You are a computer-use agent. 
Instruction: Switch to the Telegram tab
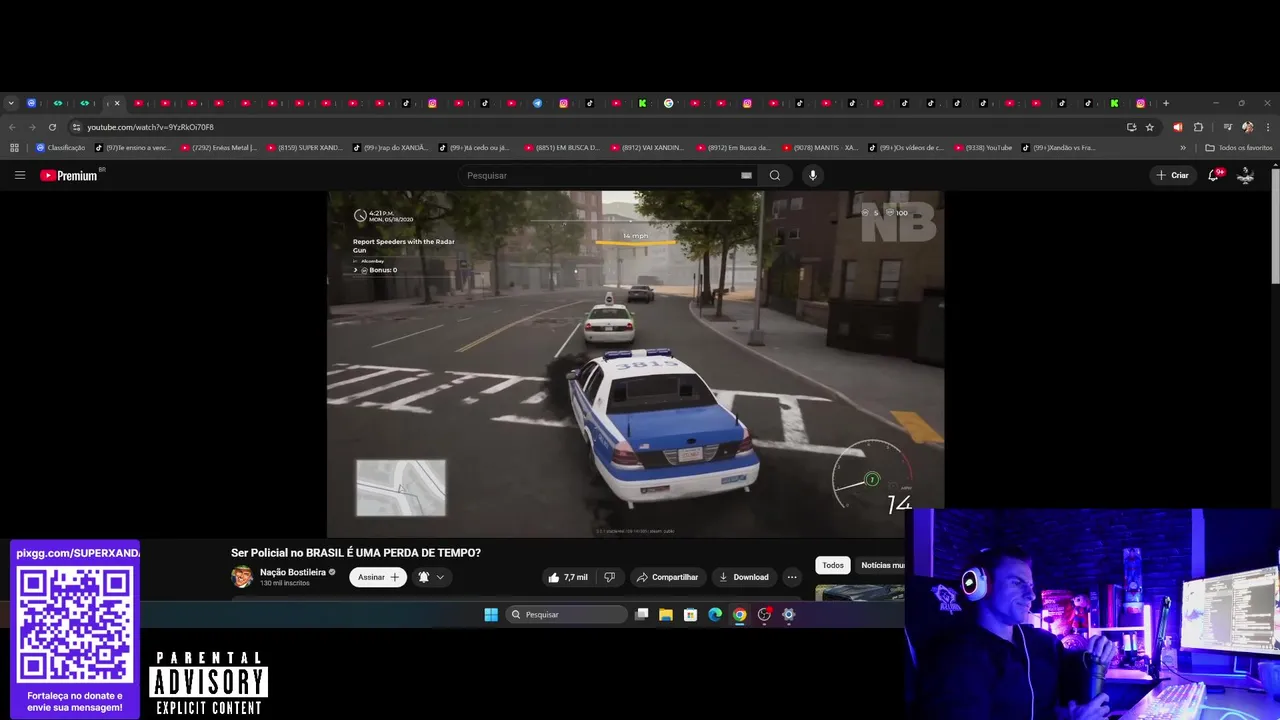coord(537,103)
